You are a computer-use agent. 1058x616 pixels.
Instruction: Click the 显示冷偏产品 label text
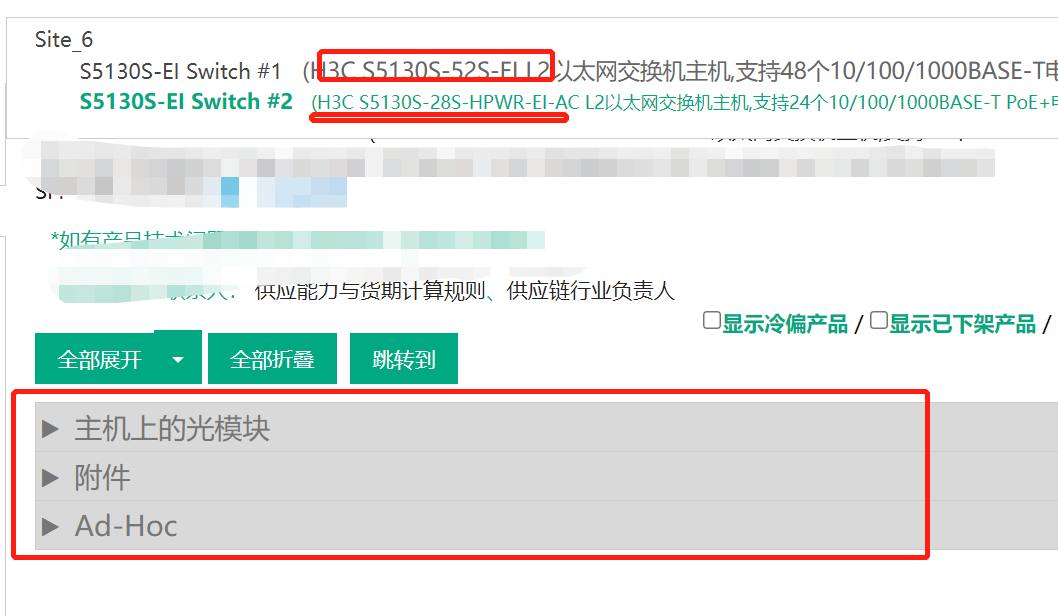click(785, 324)
